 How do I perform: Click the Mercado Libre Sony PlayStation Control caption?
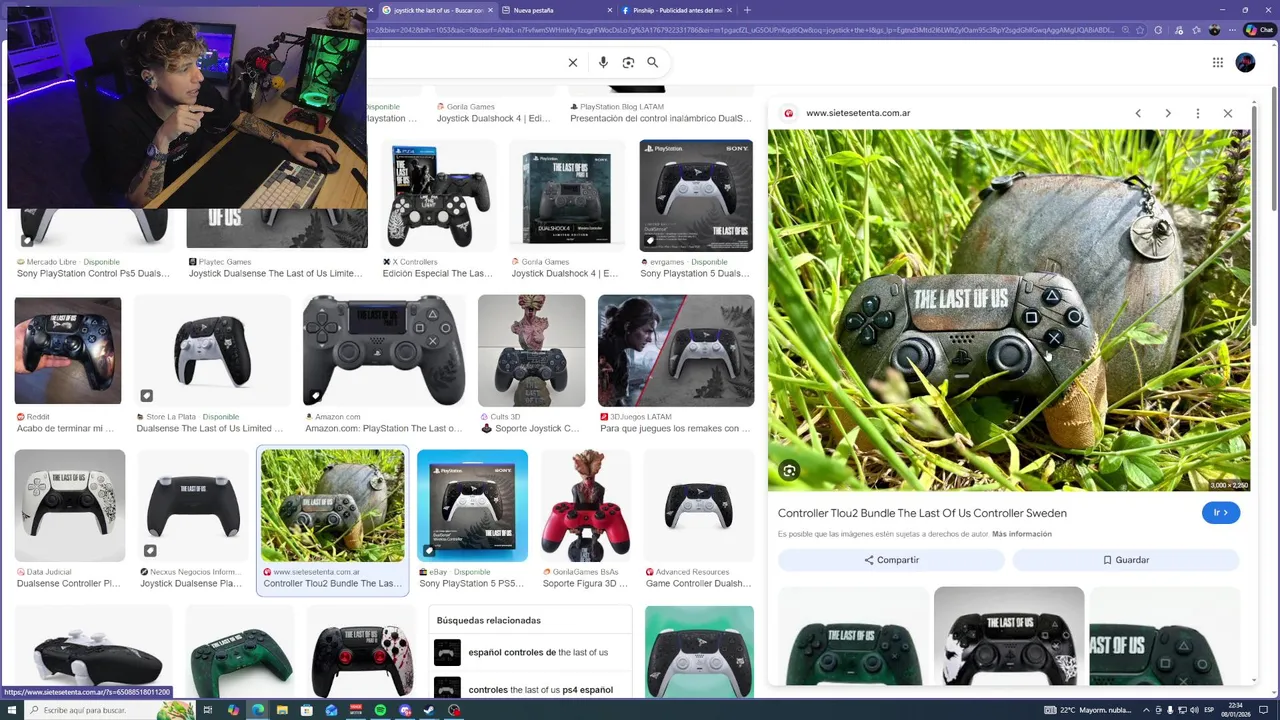coord(93,274)
